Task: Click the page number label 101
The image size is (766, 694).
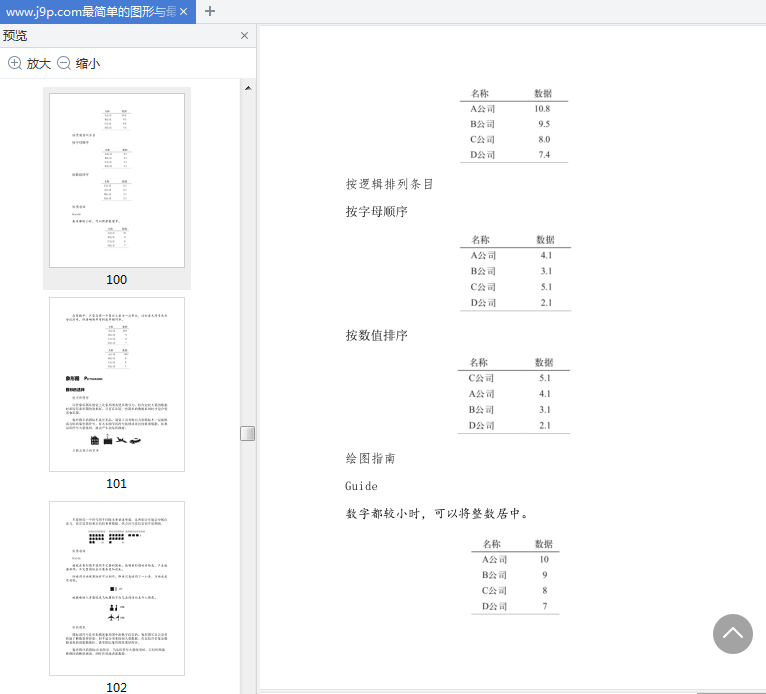Action: [x=116, y=484]
